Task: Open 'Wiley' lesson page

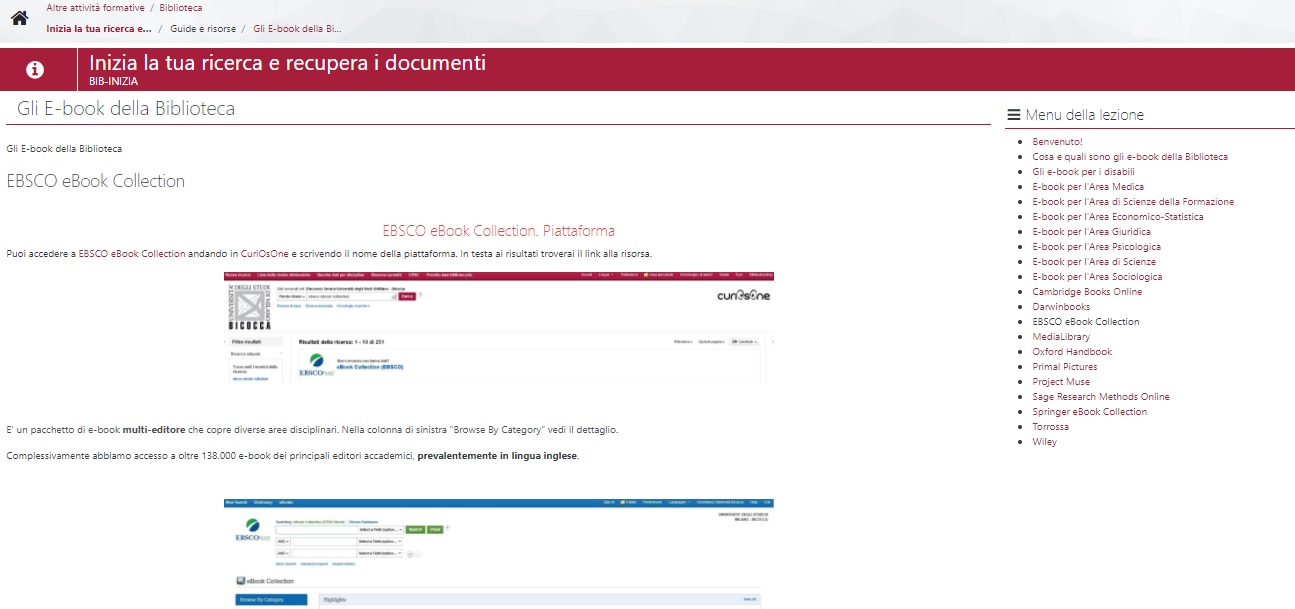Action: [1045, 442]
